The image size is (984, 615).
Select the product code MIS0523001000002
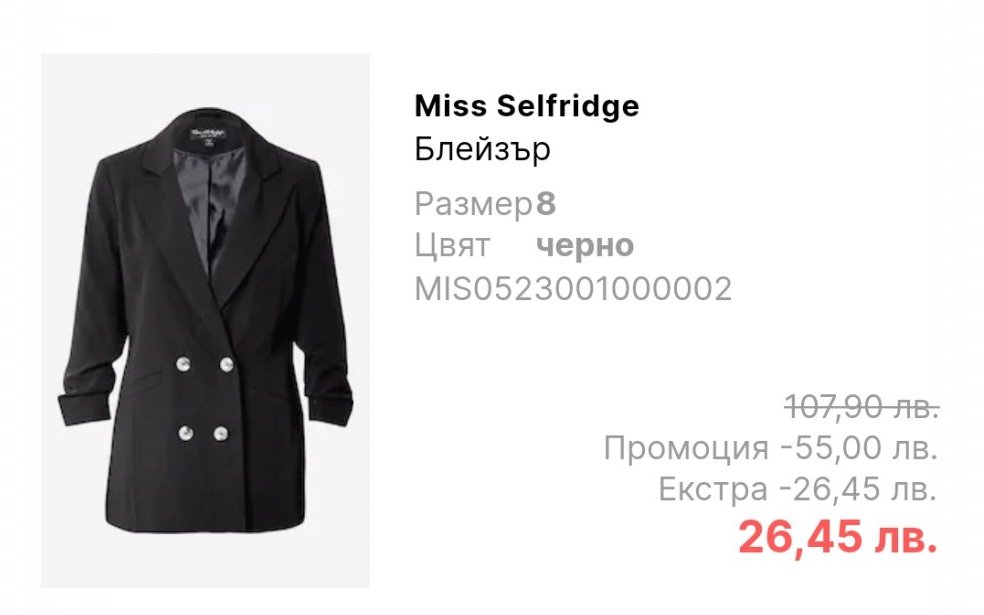573,289
